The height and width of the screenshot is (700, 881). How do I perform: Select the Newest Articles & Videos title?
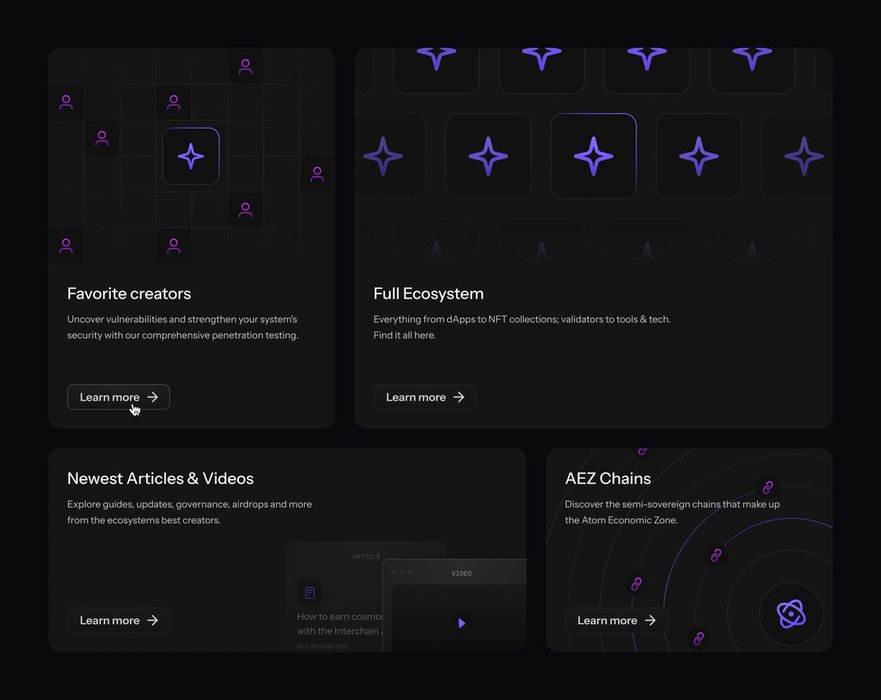point(160,478)
